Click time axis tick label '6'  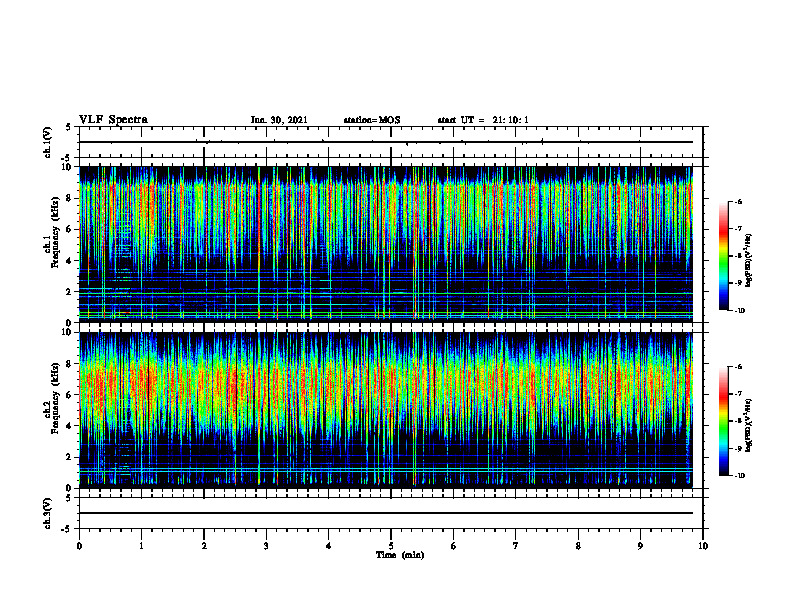tap(454, 546)
